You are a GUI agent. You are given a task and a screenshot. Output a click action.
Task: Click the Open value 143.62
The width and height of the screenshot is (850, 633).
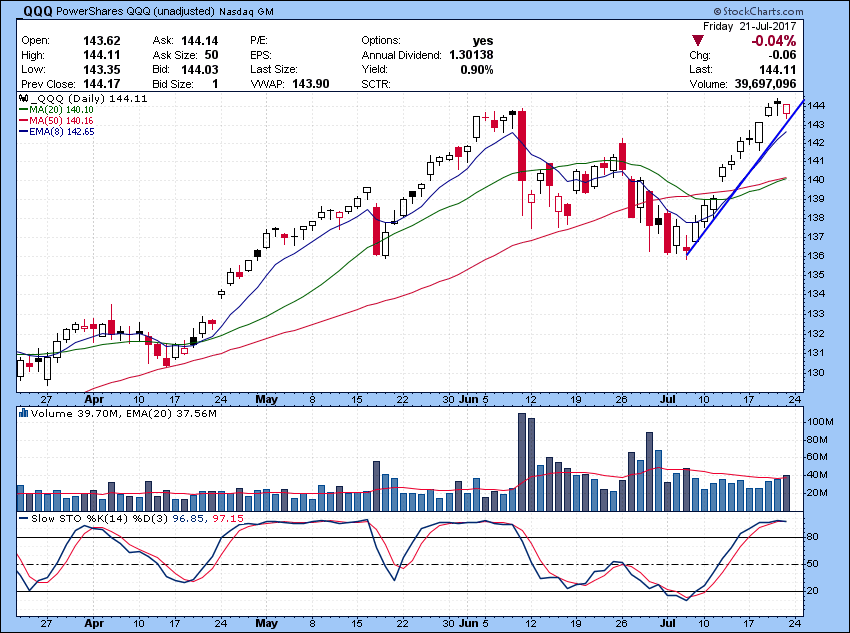point(102,41)
